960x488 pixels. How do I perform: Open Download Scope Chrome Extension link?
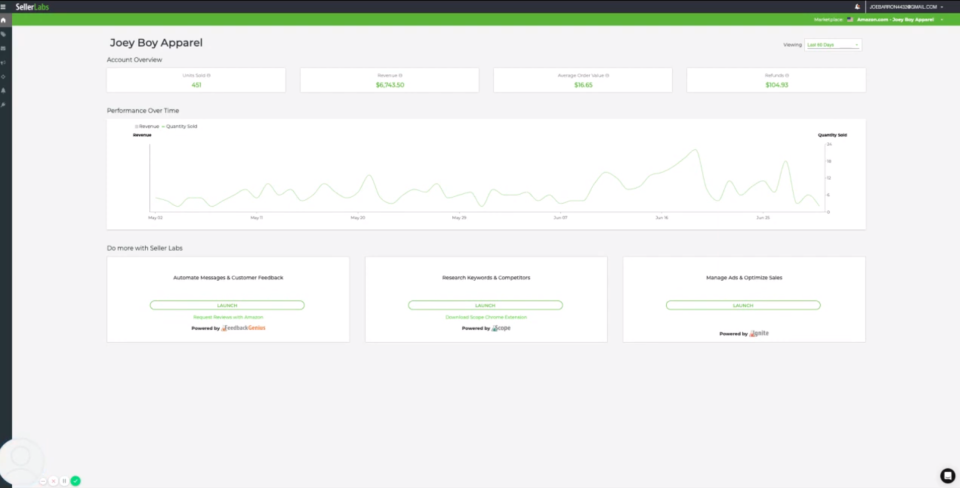(x=486, y=317)
